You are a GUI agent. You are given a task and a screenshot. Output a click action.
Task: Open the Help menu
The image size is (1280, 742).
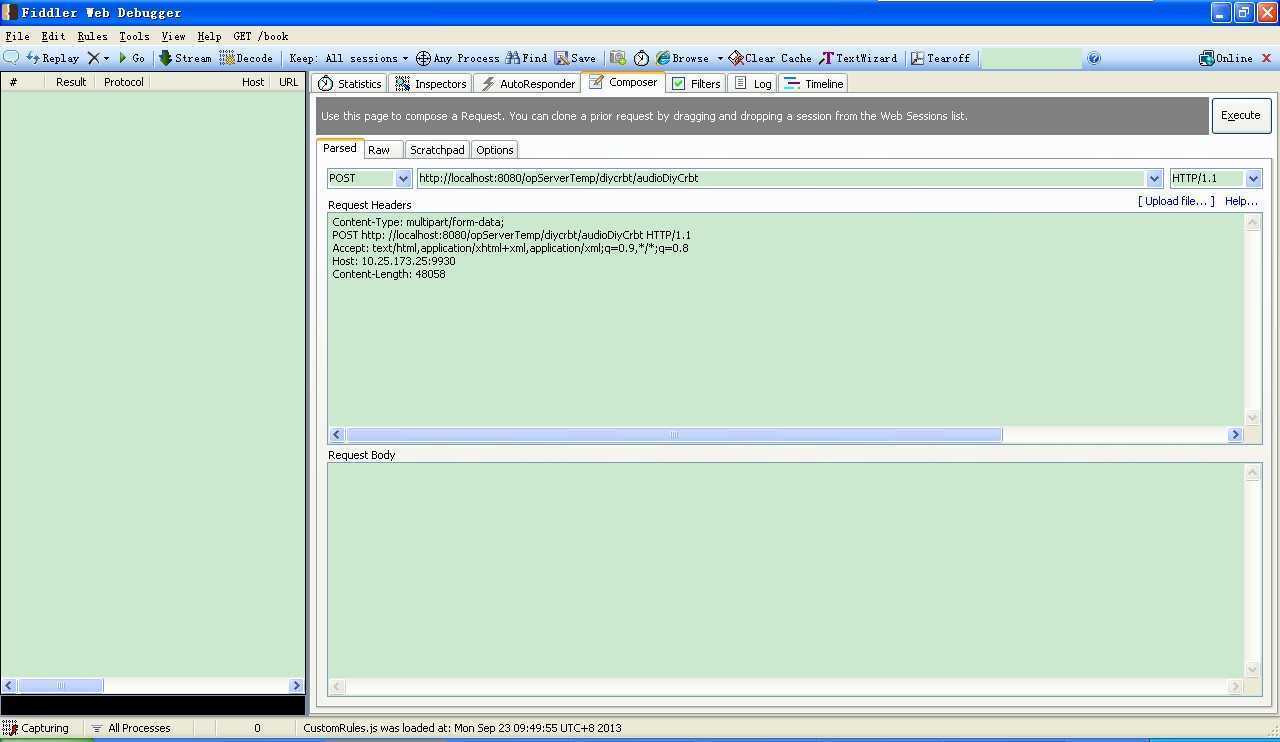click(x=209, y=36)
